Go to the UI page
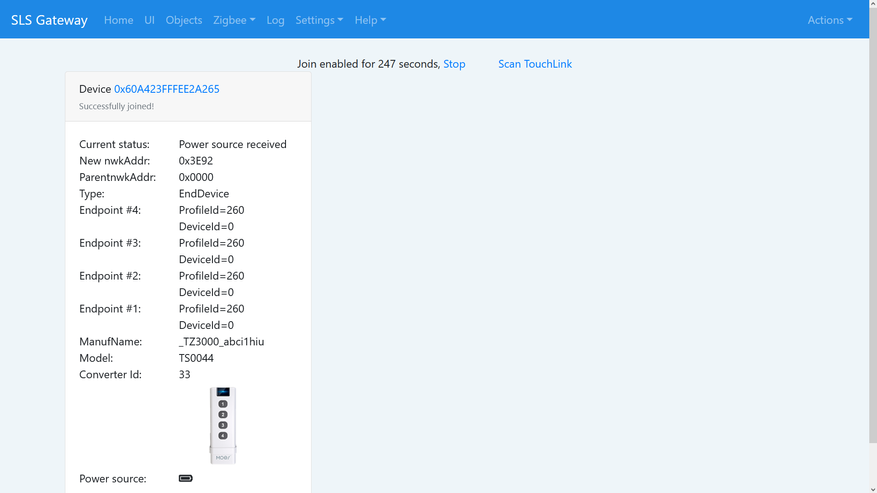The image size is (877, 493). pyautogui.click(x=149, y=20)
